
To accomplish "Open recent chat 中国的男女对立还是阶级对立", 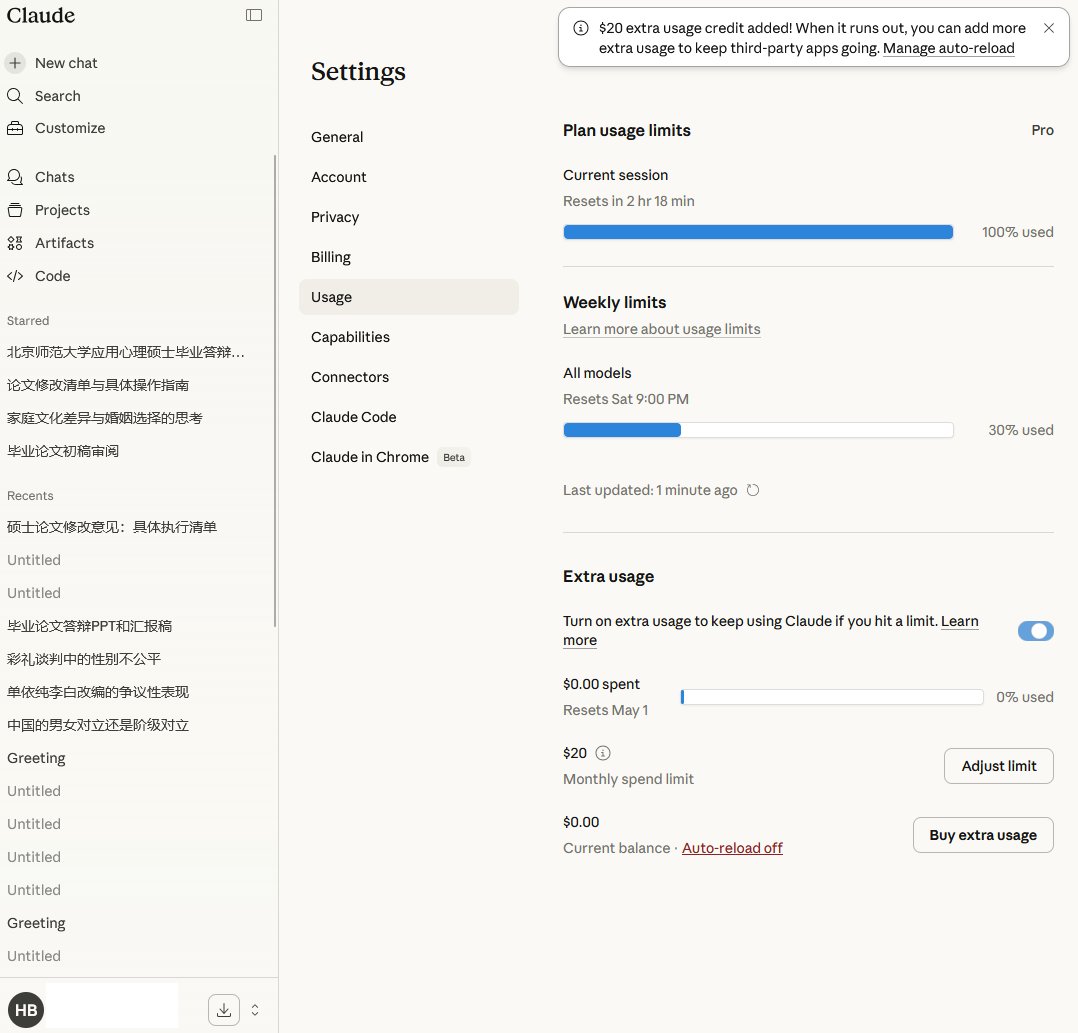I will [98, 725].
